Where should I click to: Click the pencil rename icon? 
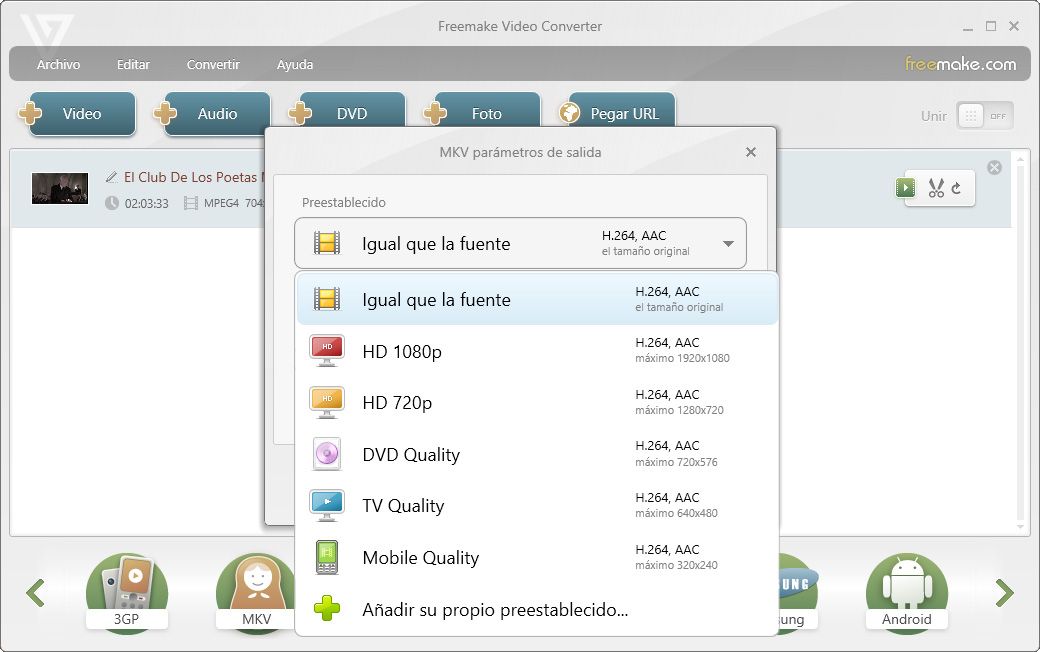112,177
